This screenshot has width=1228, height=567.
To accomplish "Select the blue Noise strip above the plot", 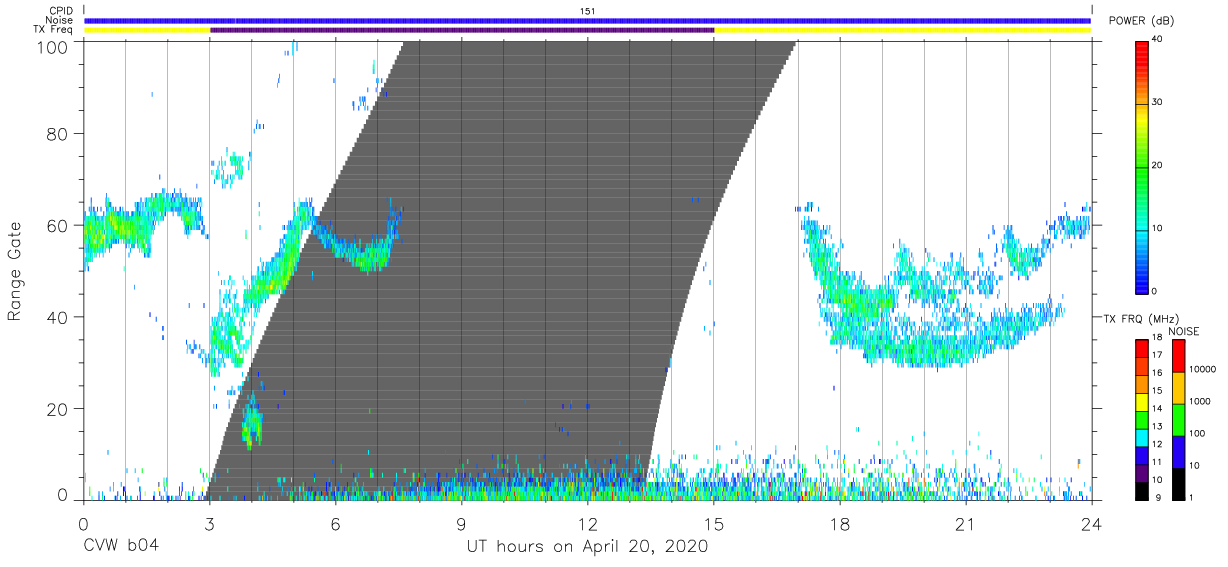I will click(x=588, y=20).
